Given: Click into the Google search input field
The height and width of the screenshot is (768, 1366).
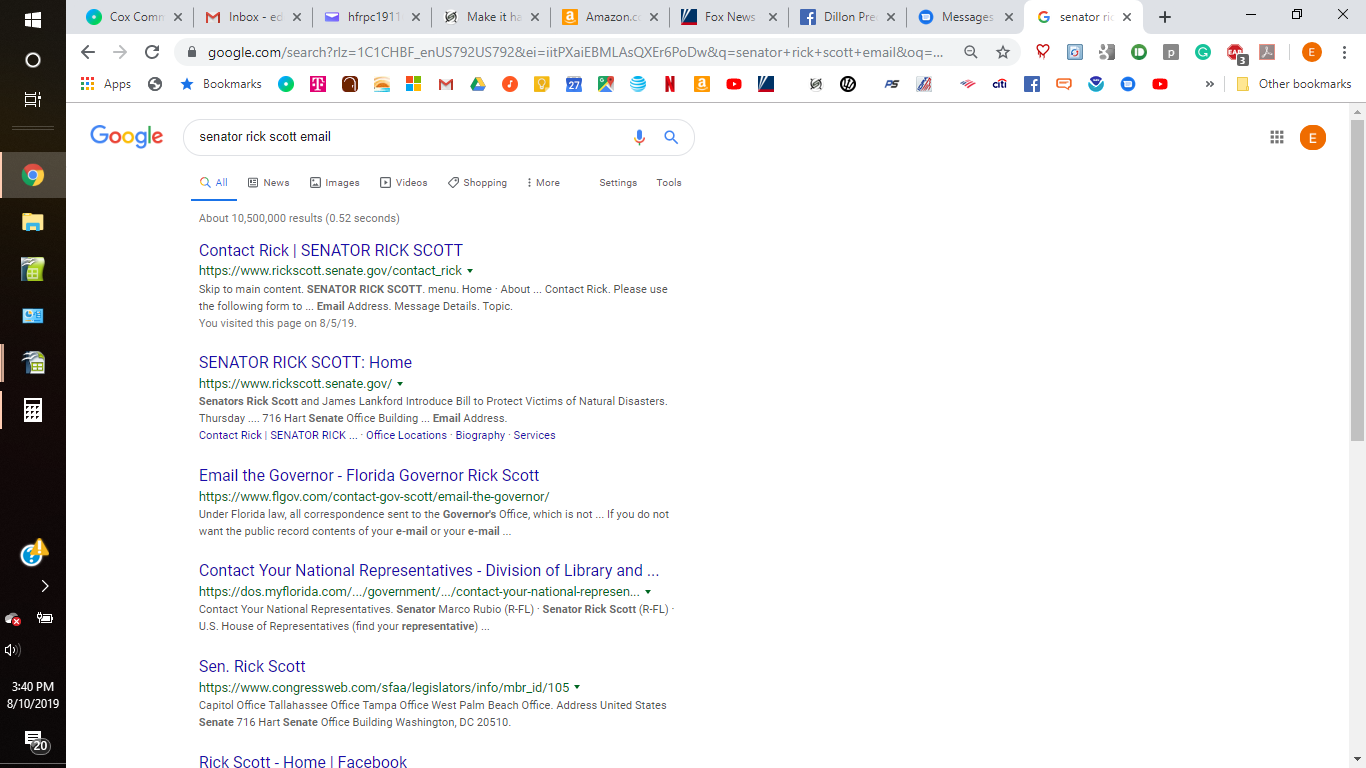Looking at the screenshot, I should point(410,137).
